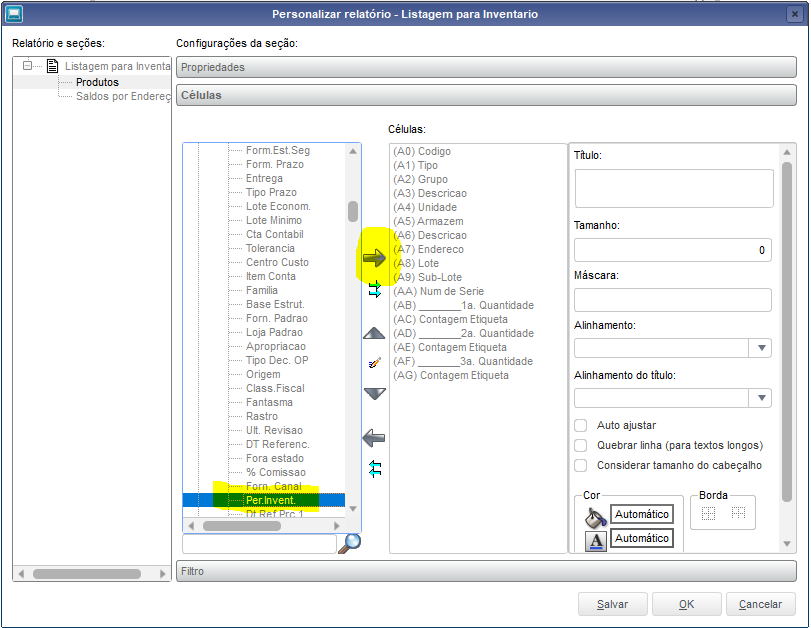
Task: Click the field search text box
Action: [260, 544]
